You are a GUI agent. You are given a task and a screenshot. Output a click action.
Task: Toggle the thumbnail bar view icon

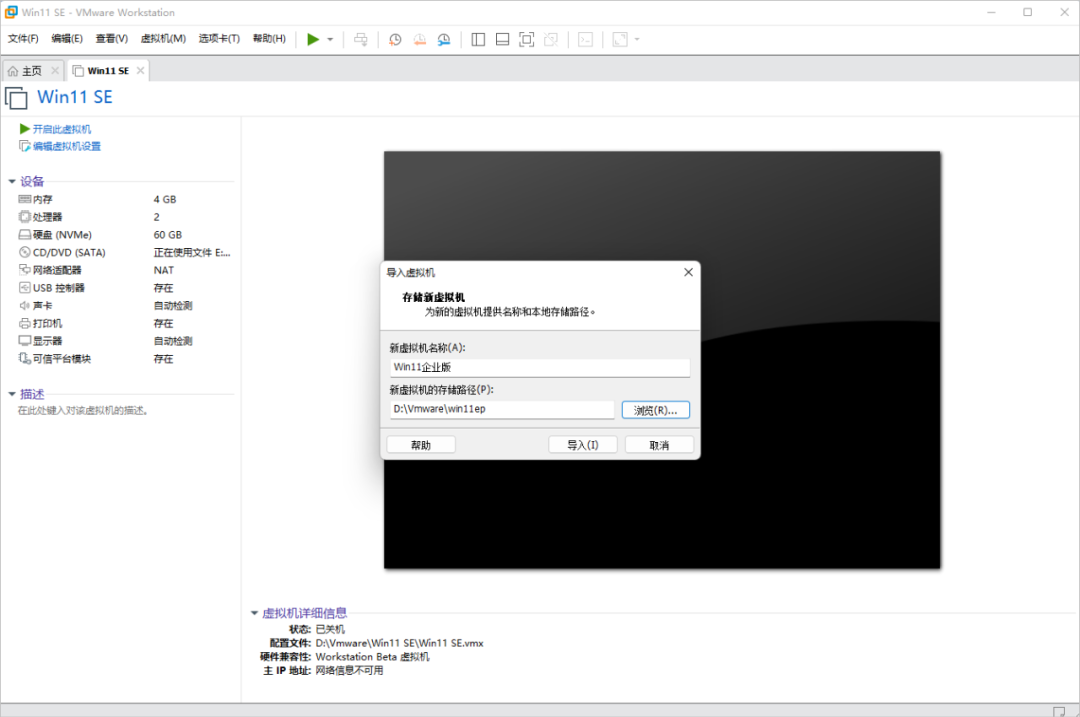point(502,39)
